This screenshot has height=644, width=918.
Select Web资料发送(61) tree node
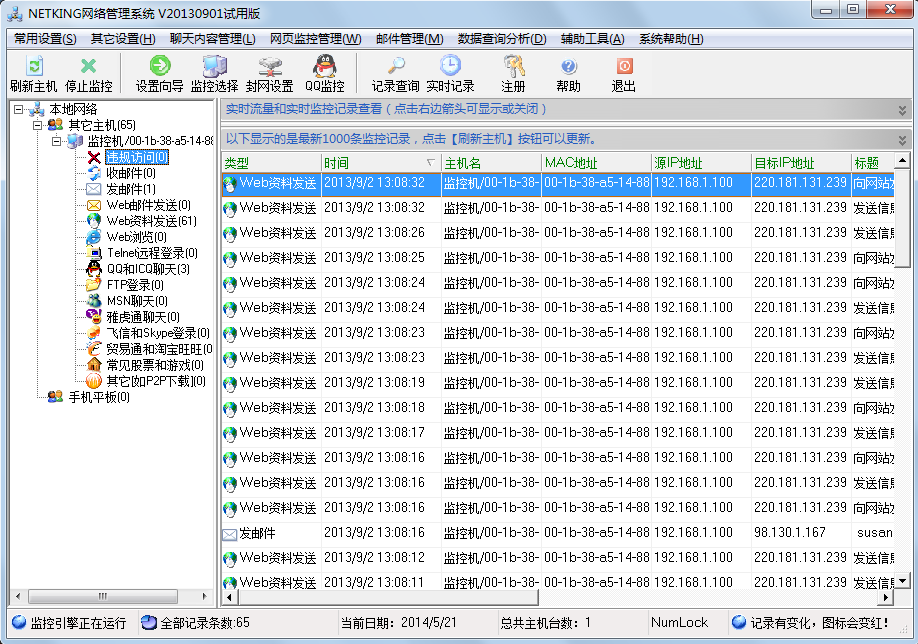click(x=152, y=221)
